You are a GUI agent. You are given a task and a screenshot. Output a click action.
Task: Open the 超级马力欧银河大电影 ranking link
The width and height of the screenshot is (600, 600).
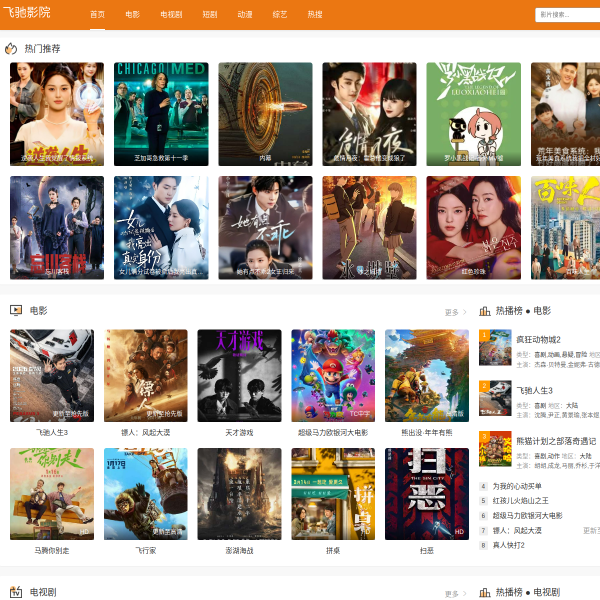coord(527,515)
